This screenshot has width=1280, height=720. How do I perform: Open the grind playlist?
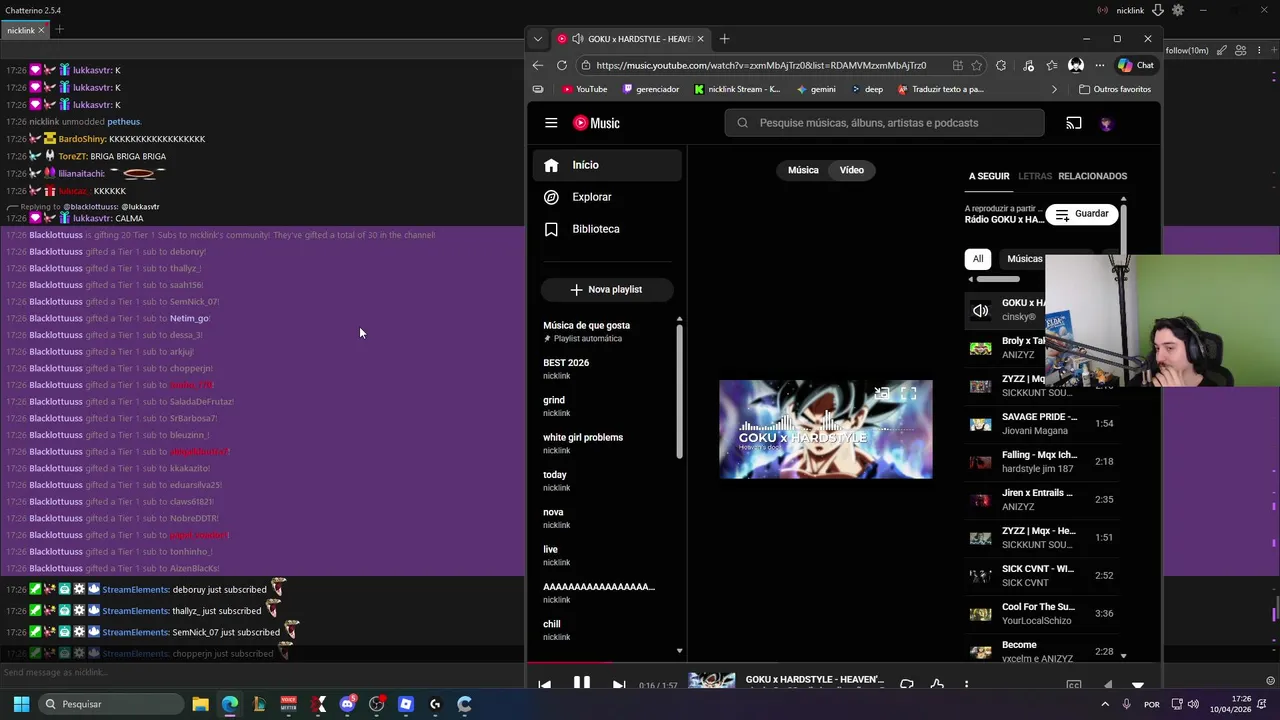coord(607,406)
